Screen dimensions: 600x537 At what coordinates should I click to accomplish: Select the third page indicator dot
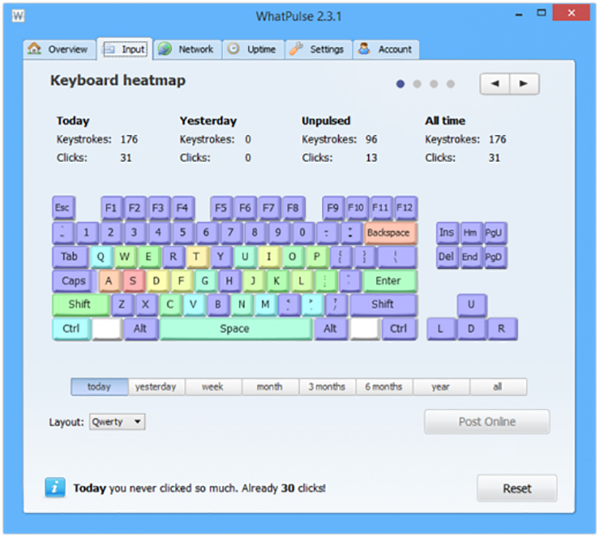pos(434,84)
